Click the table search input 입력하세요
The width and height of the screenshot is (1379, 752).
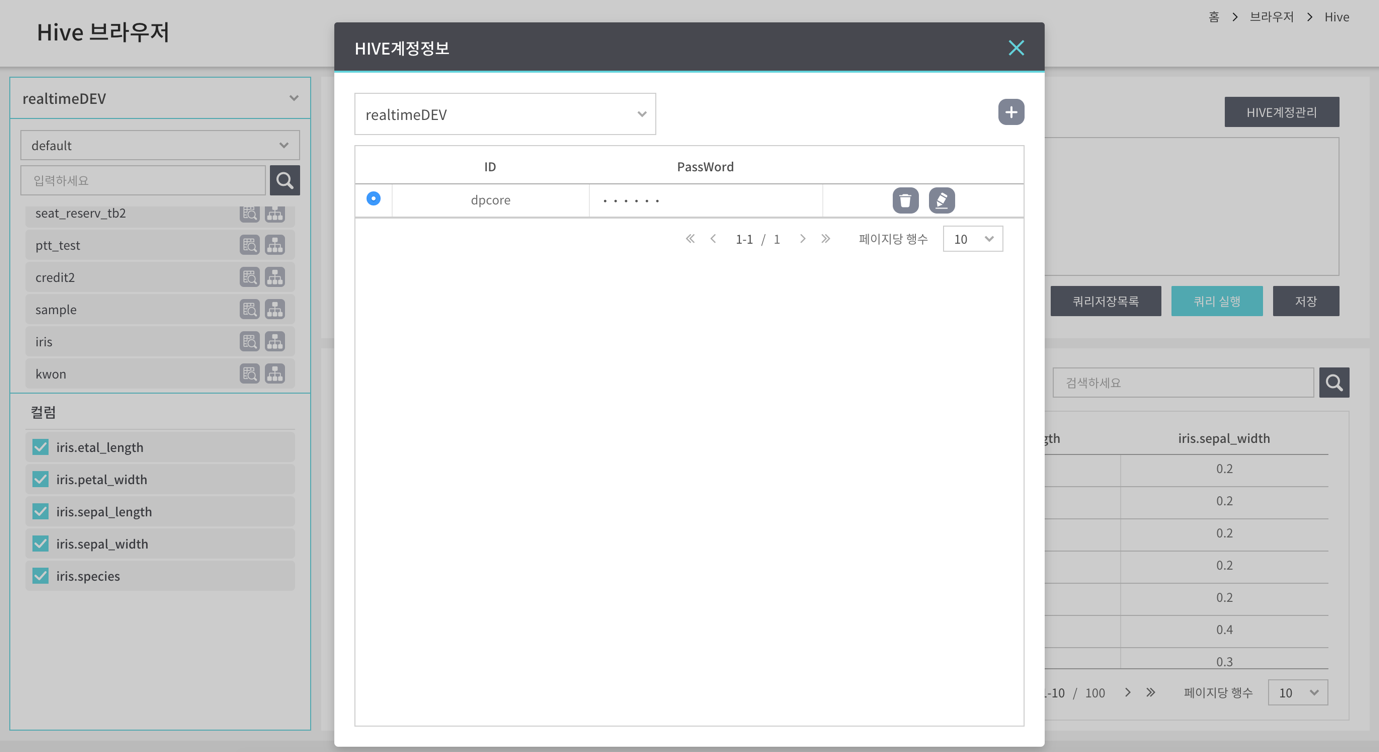143,180
